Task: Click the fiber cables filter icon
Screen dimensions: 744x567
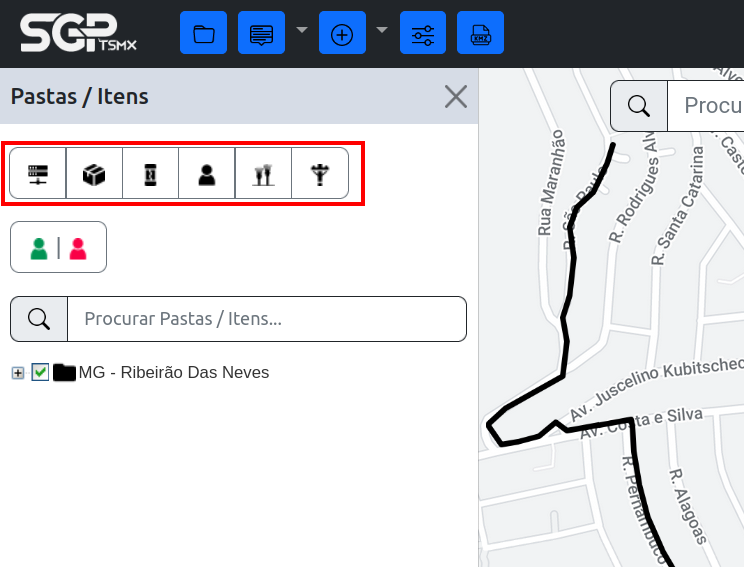Action: (x=263, y=174)
